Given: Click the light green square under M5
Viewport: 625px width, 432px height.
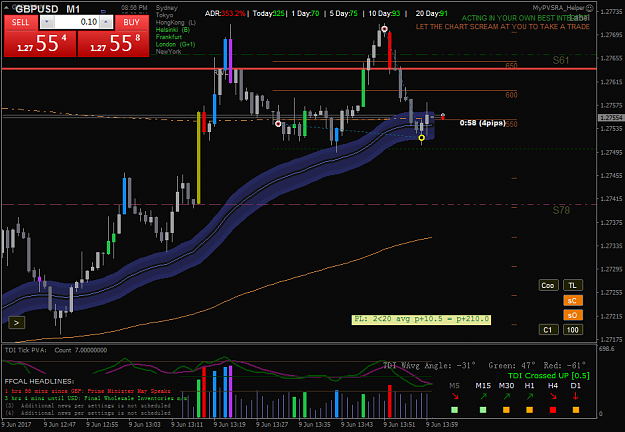Looking at the screenshot, I should click(x=454, y=410).
